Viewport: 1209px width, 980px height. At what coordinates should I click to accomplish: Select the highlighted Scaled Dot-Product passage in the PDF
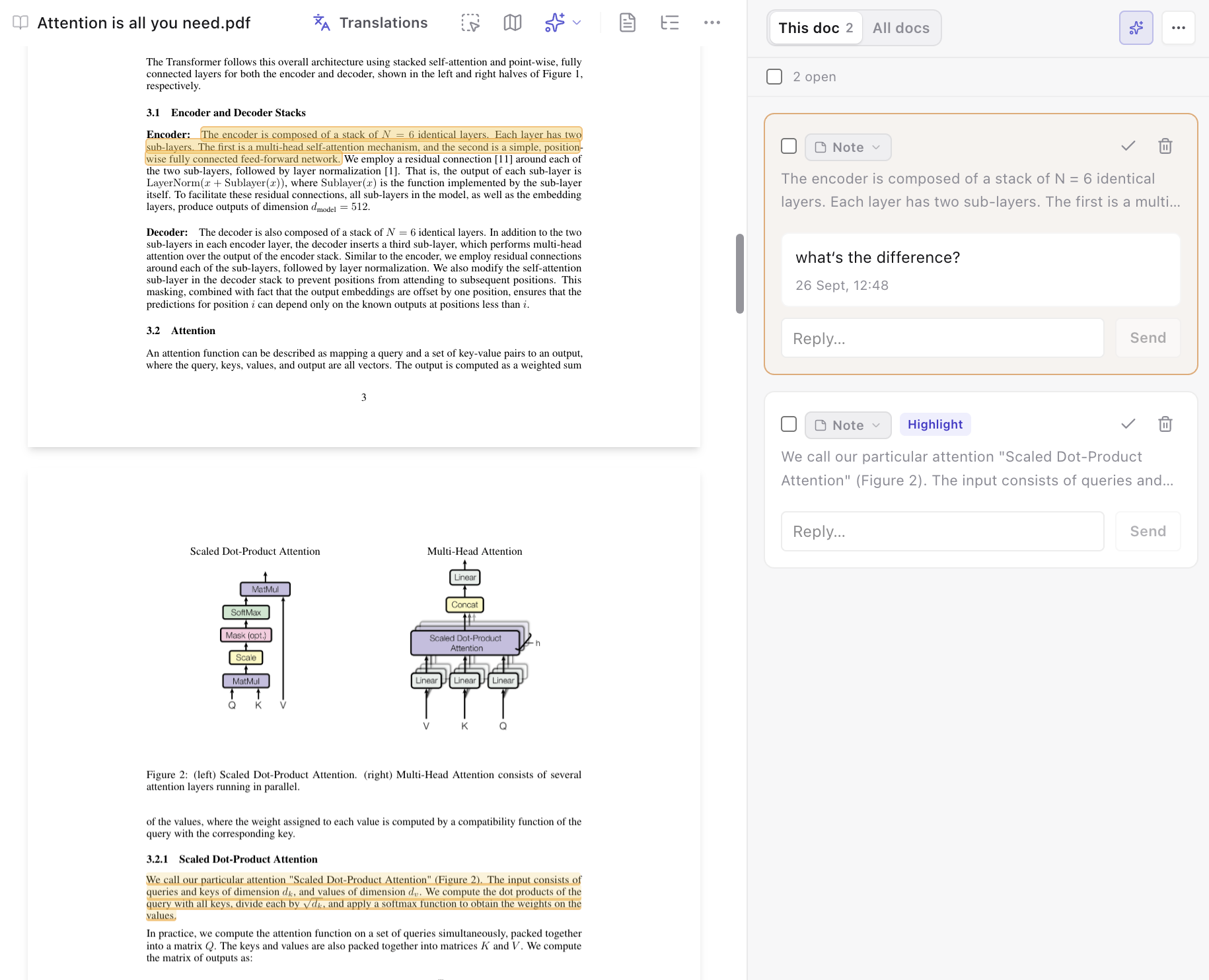(364, 897)
